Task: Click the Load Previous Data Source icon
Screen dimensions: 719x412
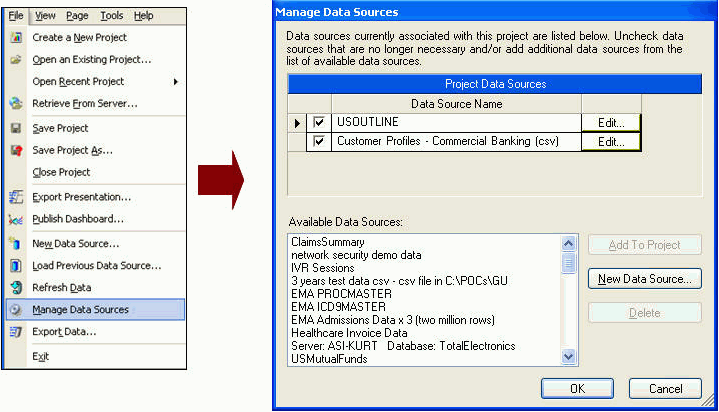Action: tap(15, 266)
